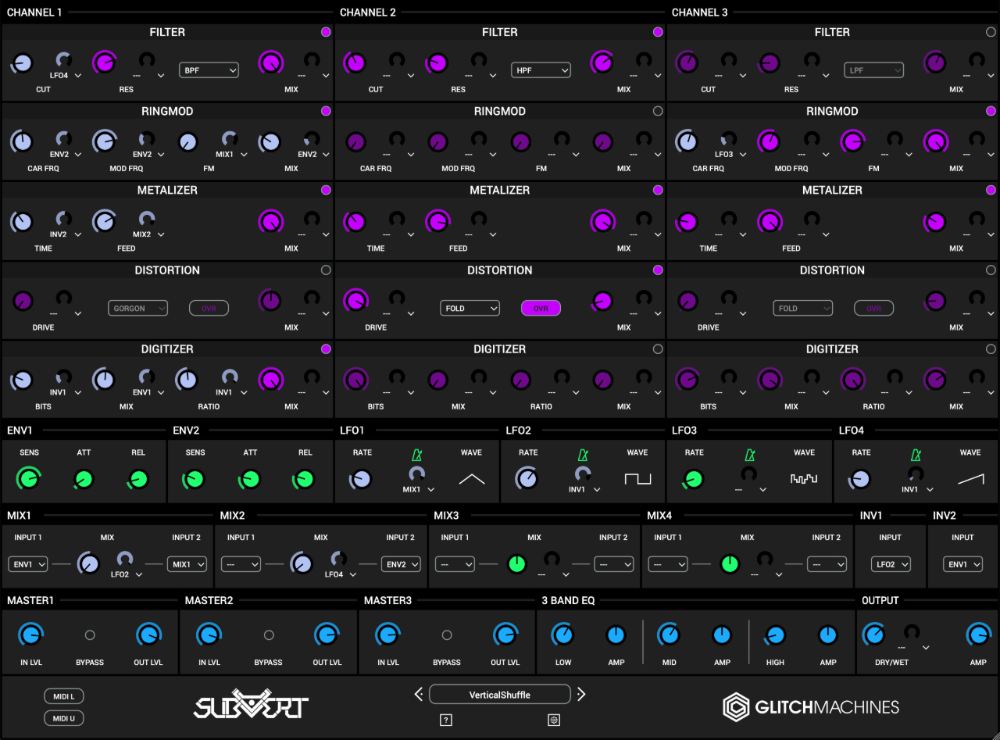Go to the next preset arrow

point(581,694)
